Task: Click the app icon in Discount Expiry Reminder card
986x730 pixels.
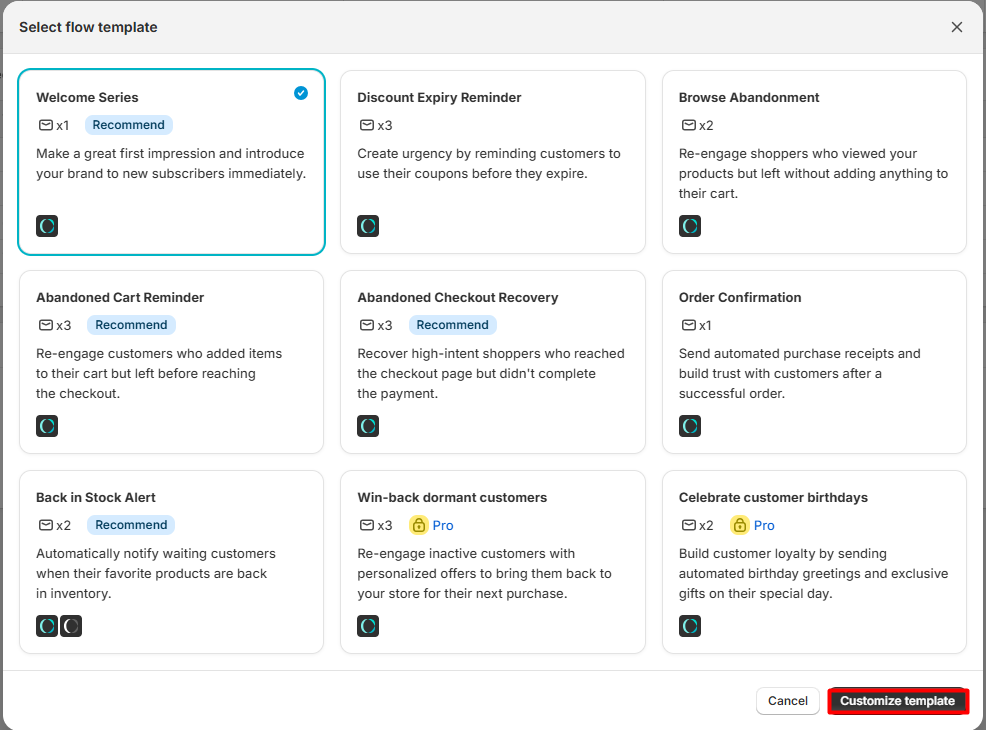Action: click(x=368, y=226)
